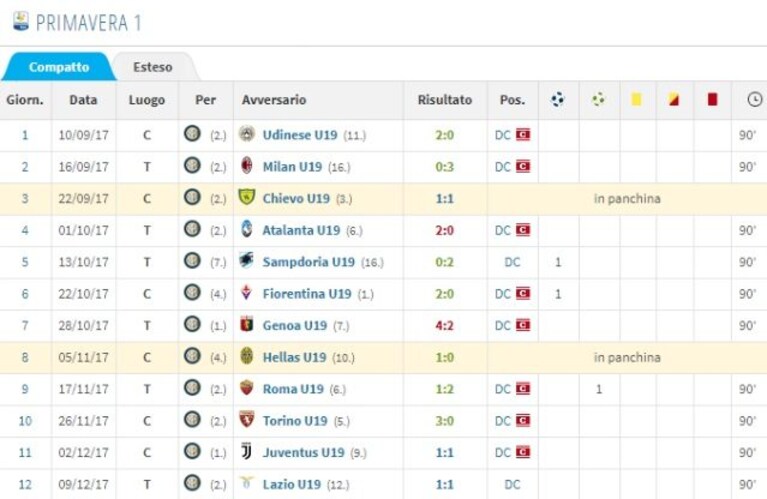767x499 pixels.
Task: Click the Inter crest in Milan U19 row
Action: [x=192, y=165]
